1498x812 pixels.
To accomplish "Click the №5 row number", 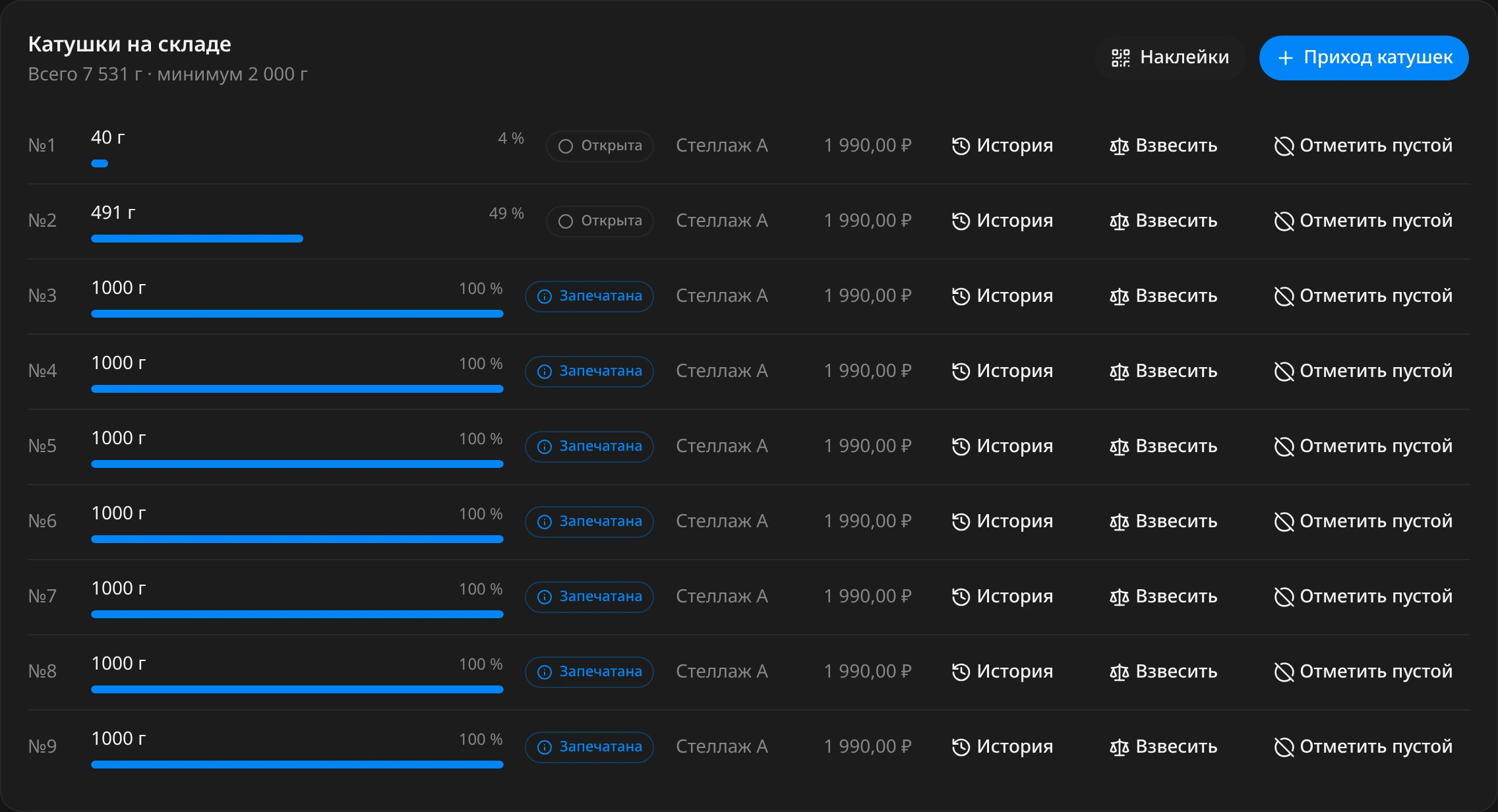I will pyautogui.click(x=42, y=446).
